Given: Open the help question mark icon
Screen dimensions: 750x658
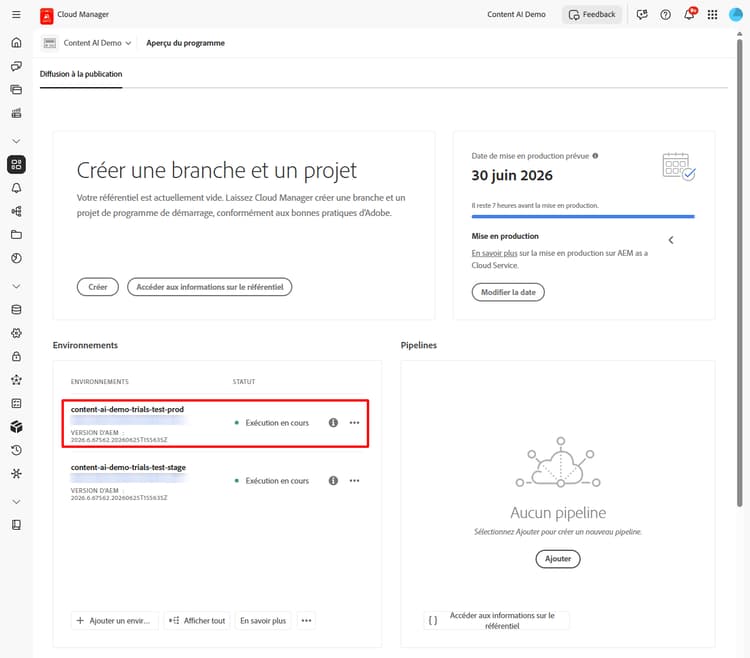Looking at the screenshot, I should pos(665,15).
